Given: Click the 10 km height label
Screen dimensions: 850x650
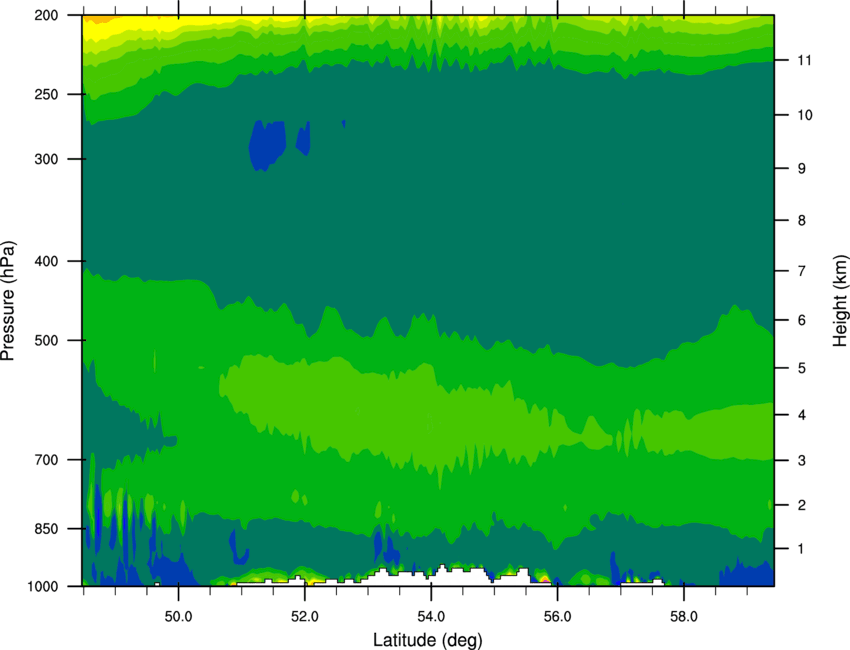Looking at the screenshot, I should click(805, 115).
